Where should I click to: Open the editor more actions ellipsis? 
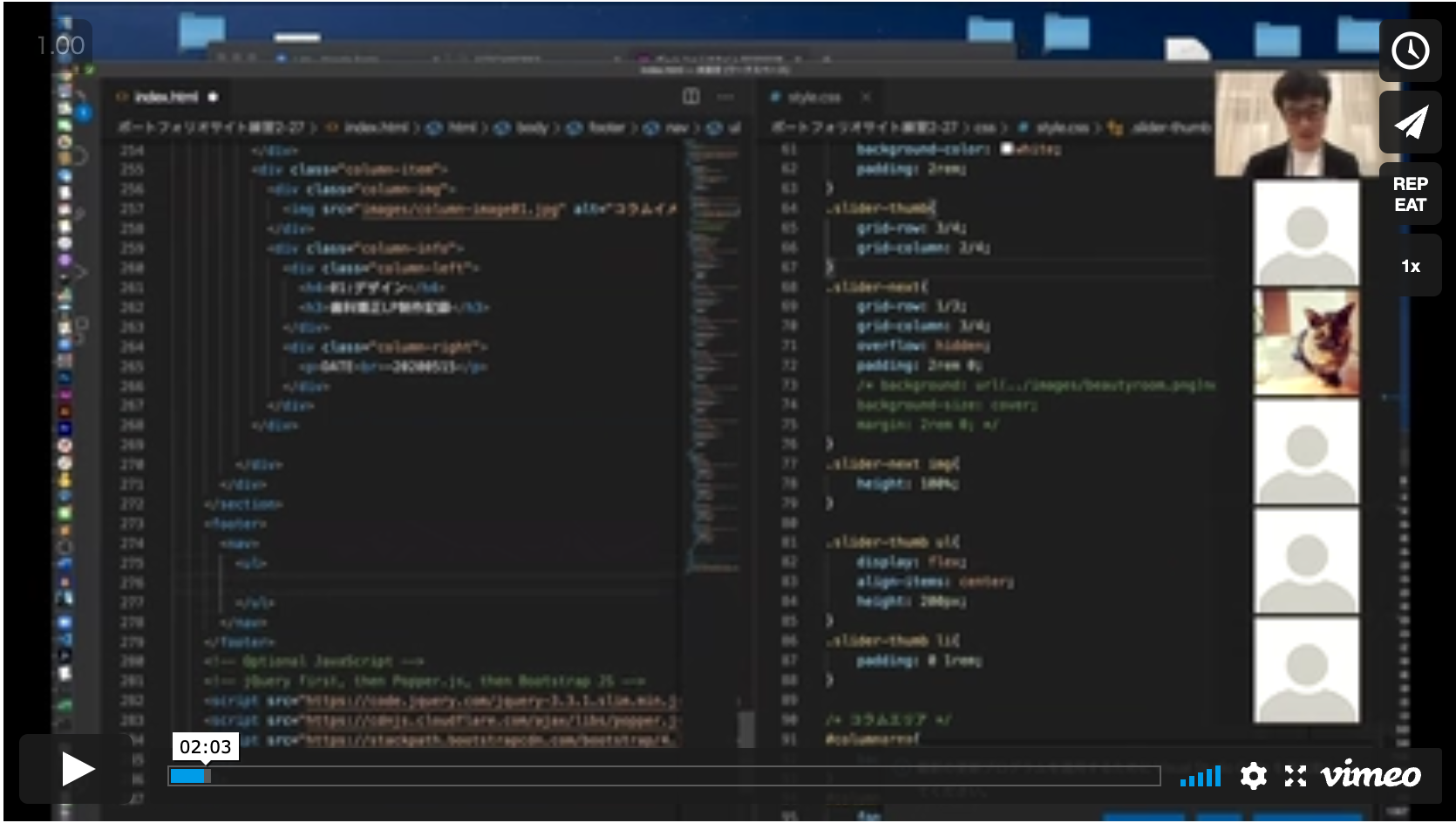tap(725, 97)
